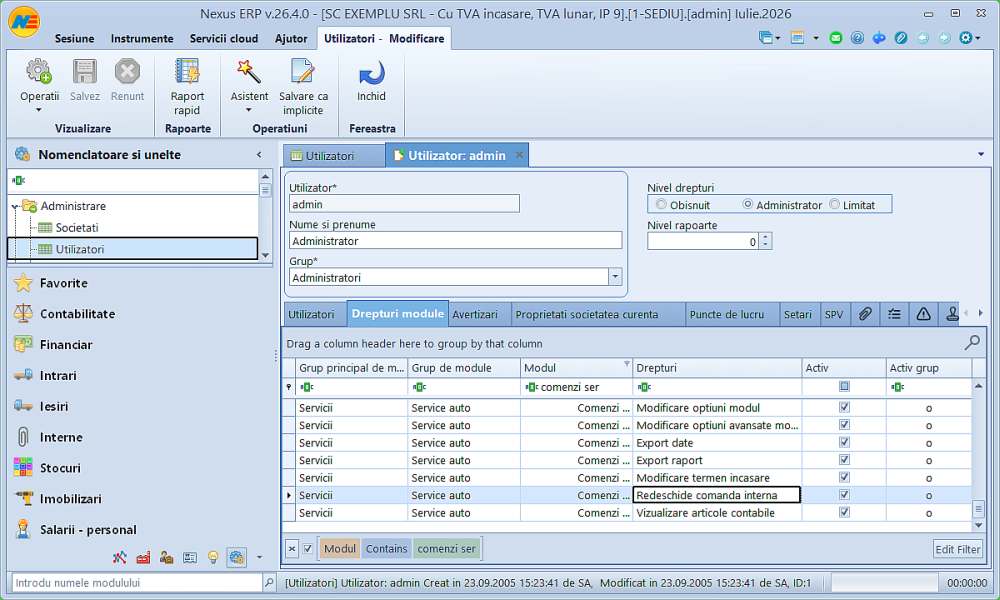1000x600 pixels.
Task: Open the calendar icon in top toolbar
Action: pyautogui.click(x=797, y=38)
